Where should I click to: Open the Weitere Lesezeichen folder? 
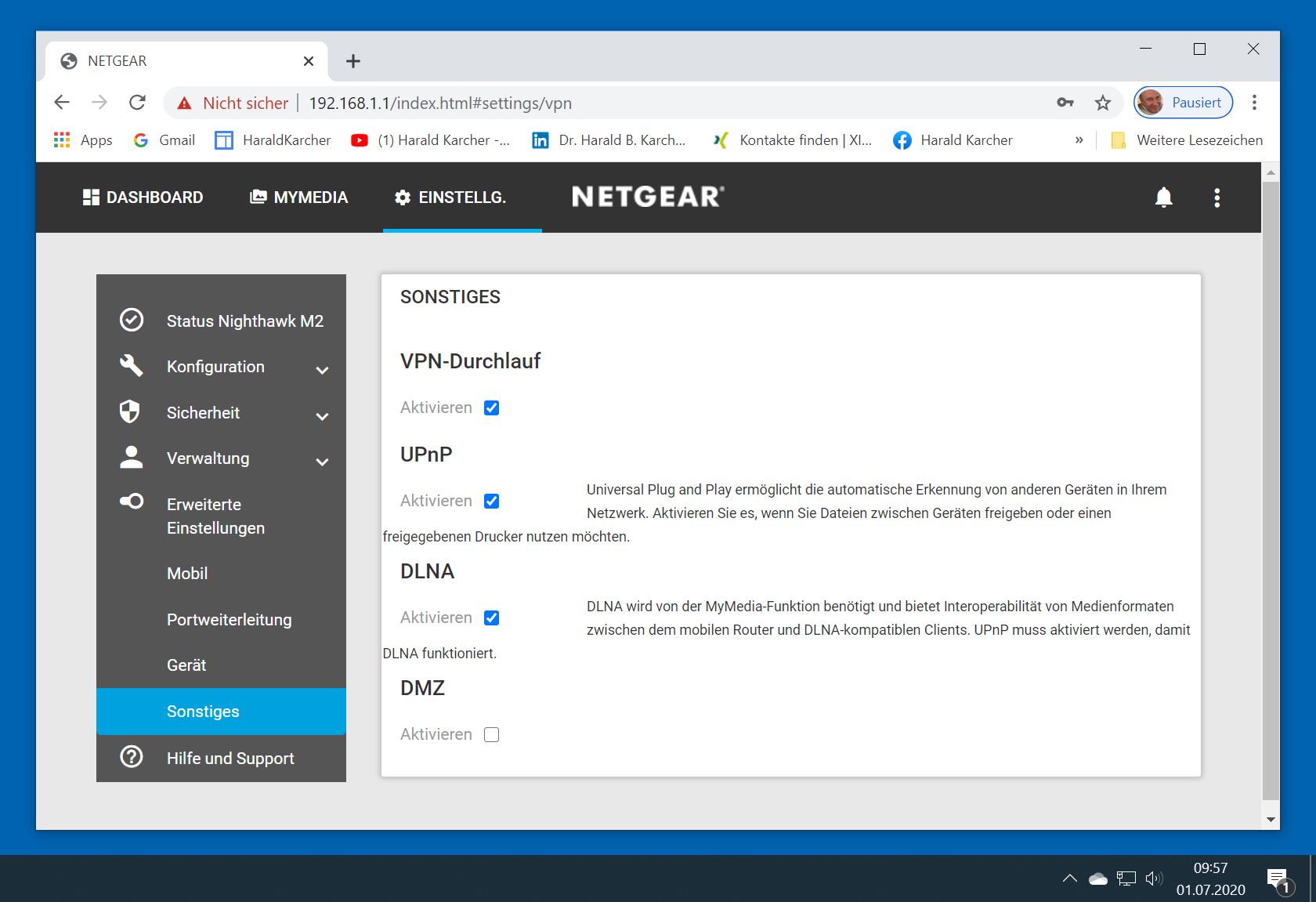point(1187,140)
